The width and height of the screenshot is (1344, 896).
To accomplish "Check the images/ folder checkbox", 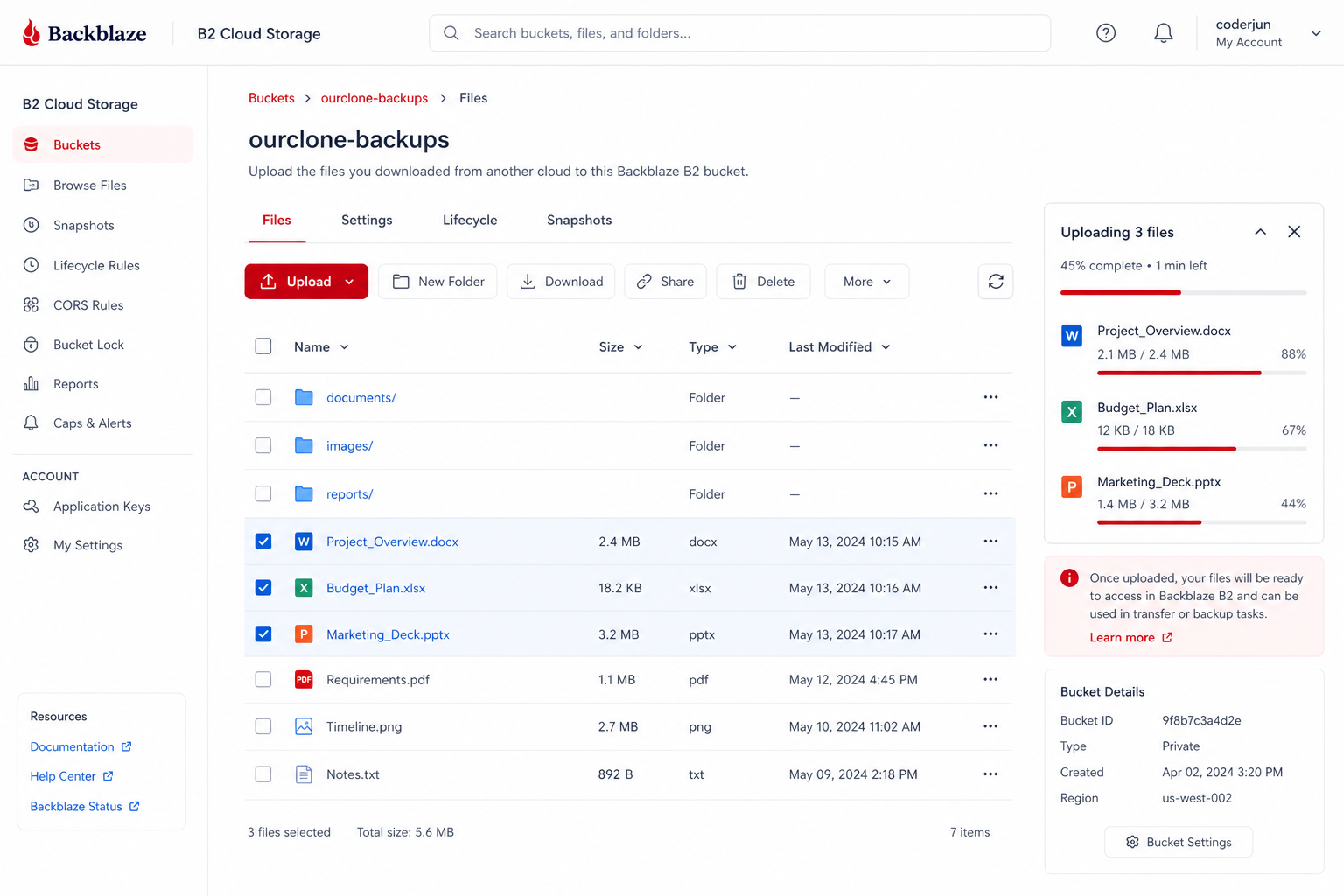I will point(263,445).
